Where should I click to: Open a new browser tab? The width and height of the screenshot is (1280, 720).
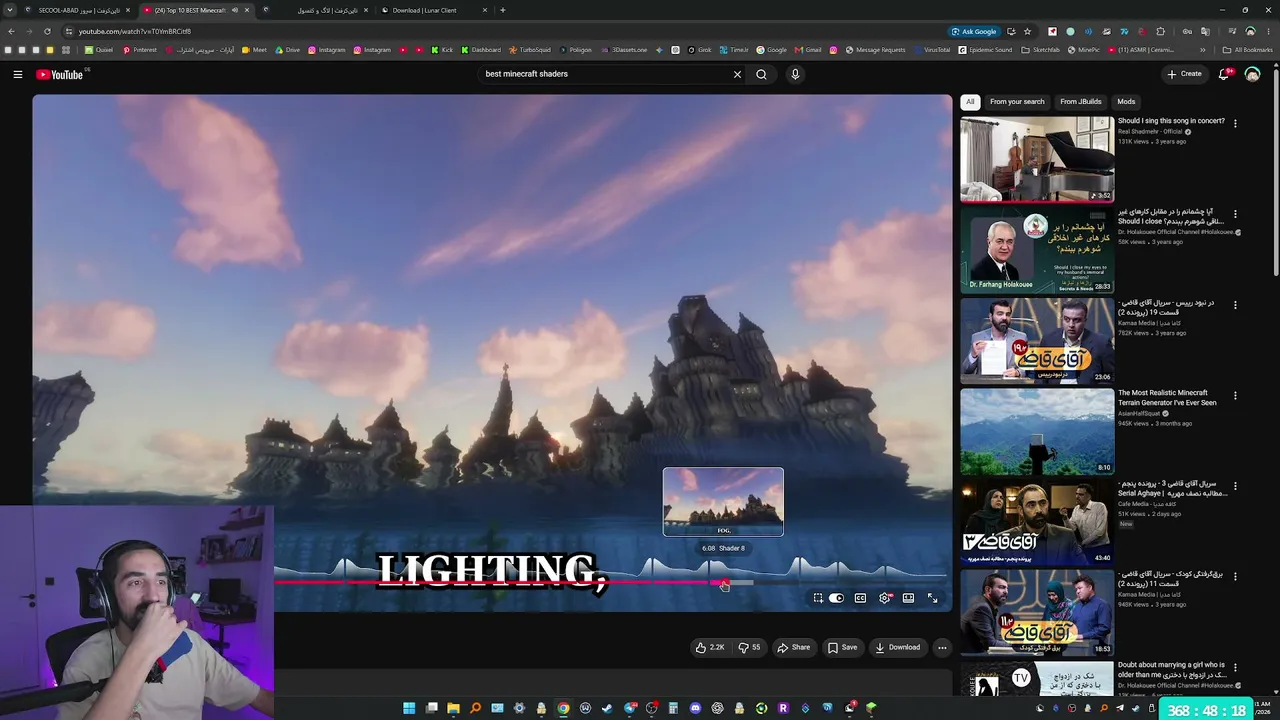[503, 10]
